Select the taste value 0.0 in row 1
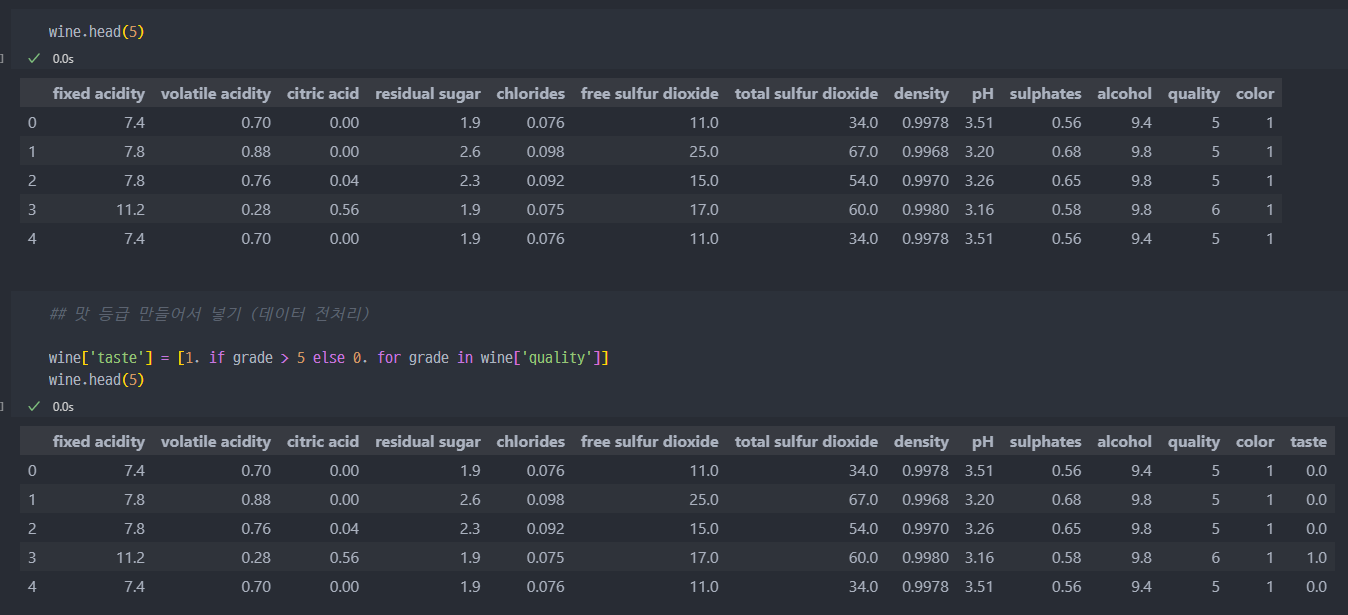Viewport: 1348px width, 615px height. (x=1315, y=500)
